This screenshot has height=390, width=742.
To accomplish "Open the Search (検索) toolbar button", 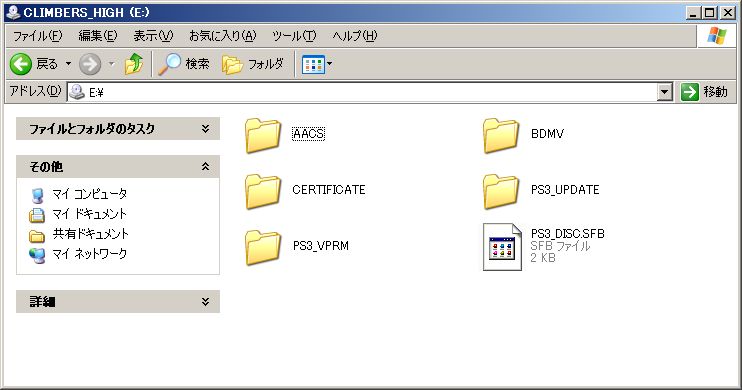I will [184, 64].
